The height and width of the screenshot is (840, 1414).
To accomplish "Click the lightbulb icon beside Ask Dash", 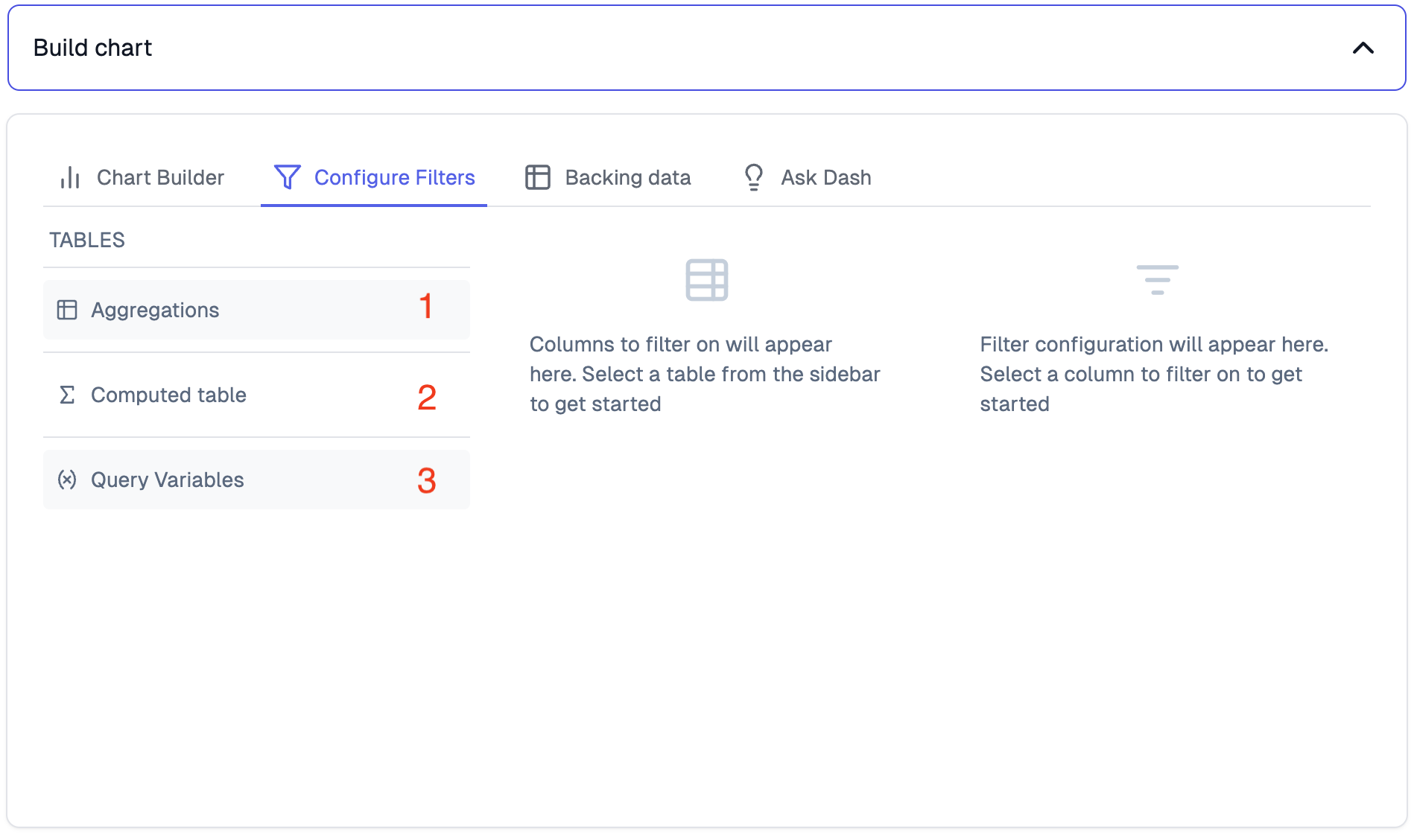I will (754, 177).
